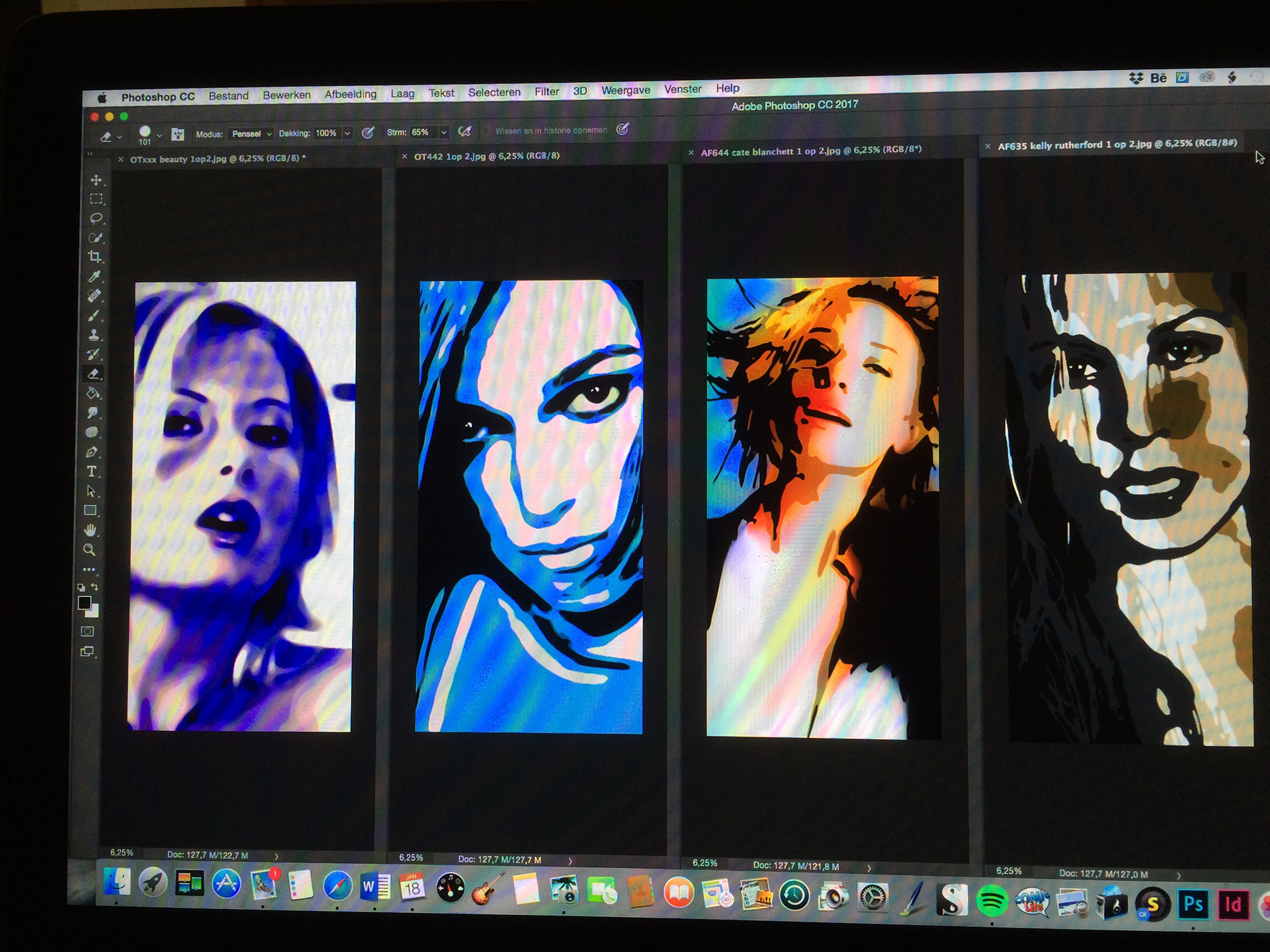
Task: Open Spotify from the Dock
Action: (991, 900)
